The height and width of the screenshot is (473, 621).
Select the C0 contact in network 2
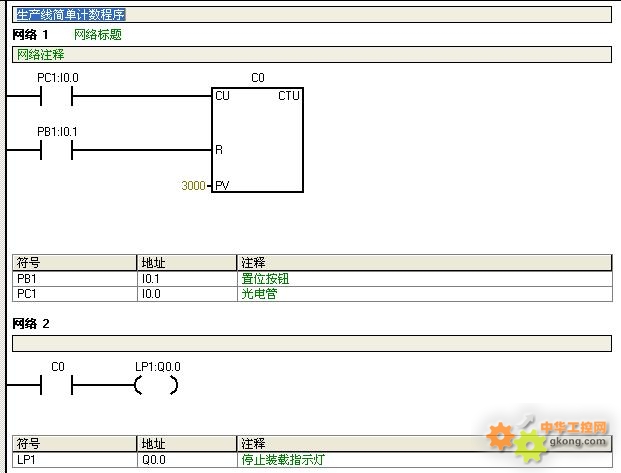[x=57, y=385]
